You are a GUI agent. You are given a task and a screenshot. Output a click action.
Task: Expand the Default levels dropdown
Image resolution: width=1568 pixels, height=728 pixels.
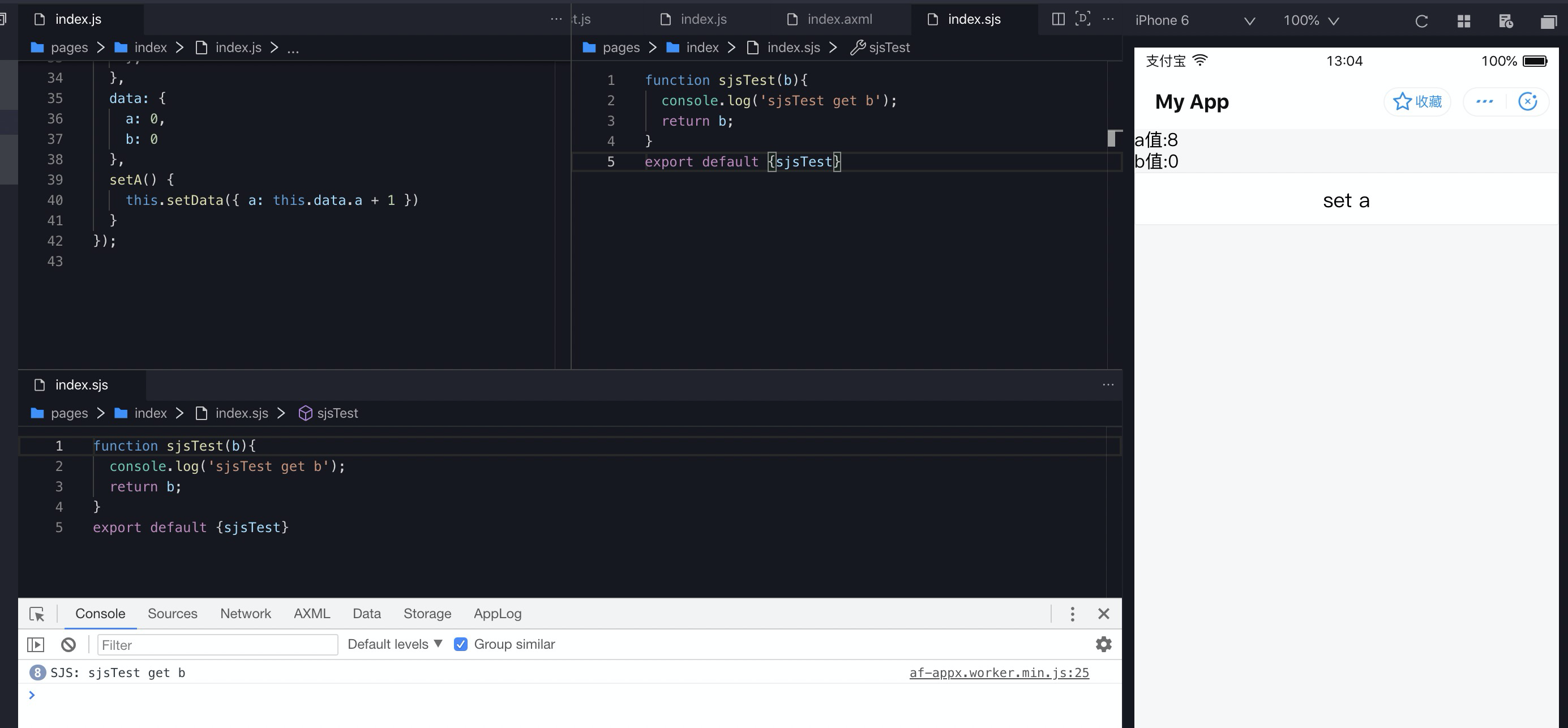pos(395,644)
